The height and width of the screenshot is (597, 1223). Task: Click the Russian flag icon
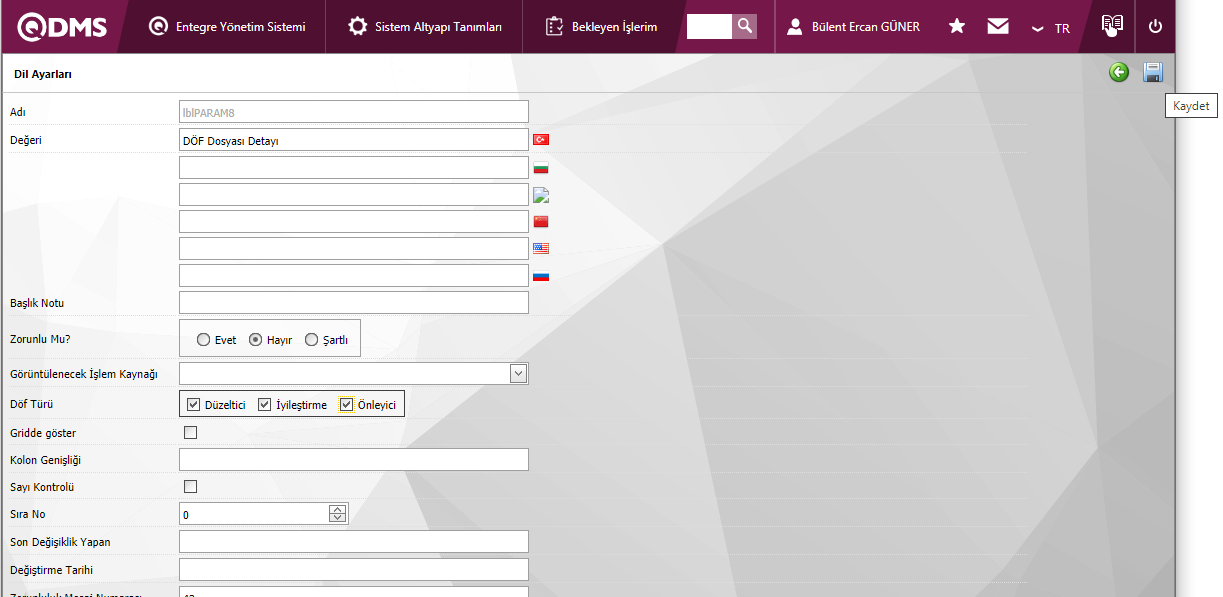(x=541, y=276)
